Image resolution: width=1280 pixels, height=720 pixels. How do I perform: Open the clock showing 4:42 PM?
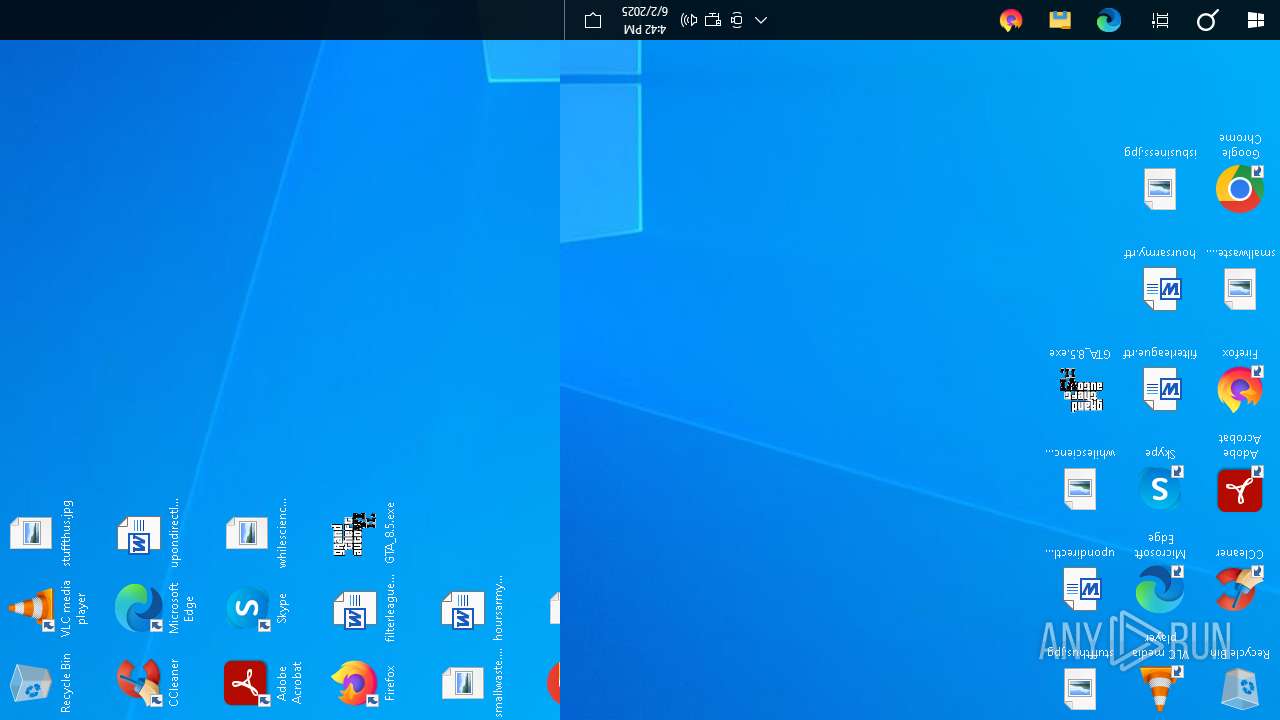coord(644,20)
